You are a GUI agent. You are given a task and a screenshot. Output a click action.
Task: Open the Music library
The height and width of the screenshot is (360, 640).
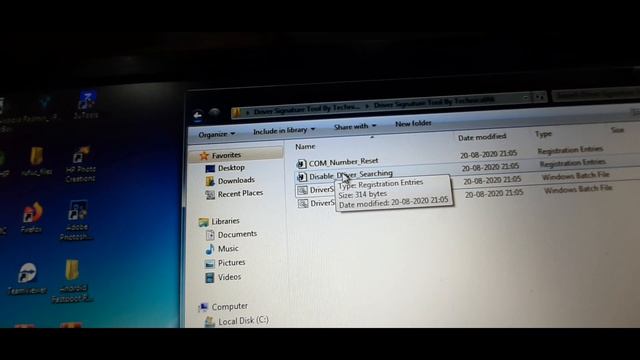click(x=222, y=249)
